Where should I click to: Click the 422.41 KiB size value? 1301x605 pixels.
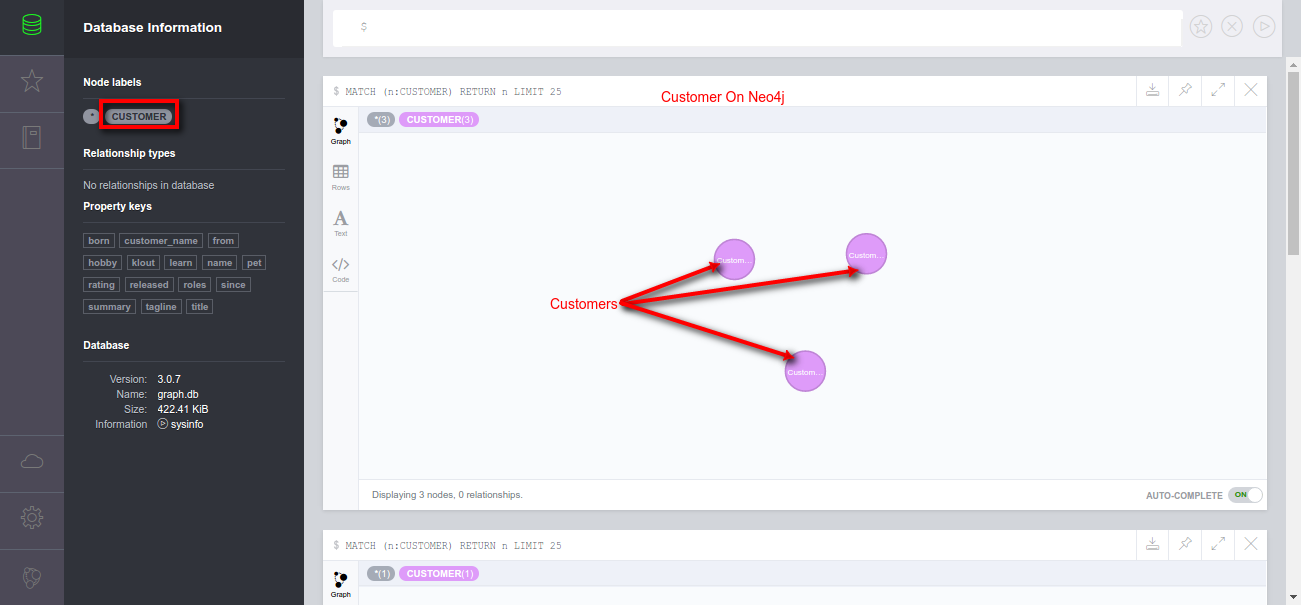(183, 409)
